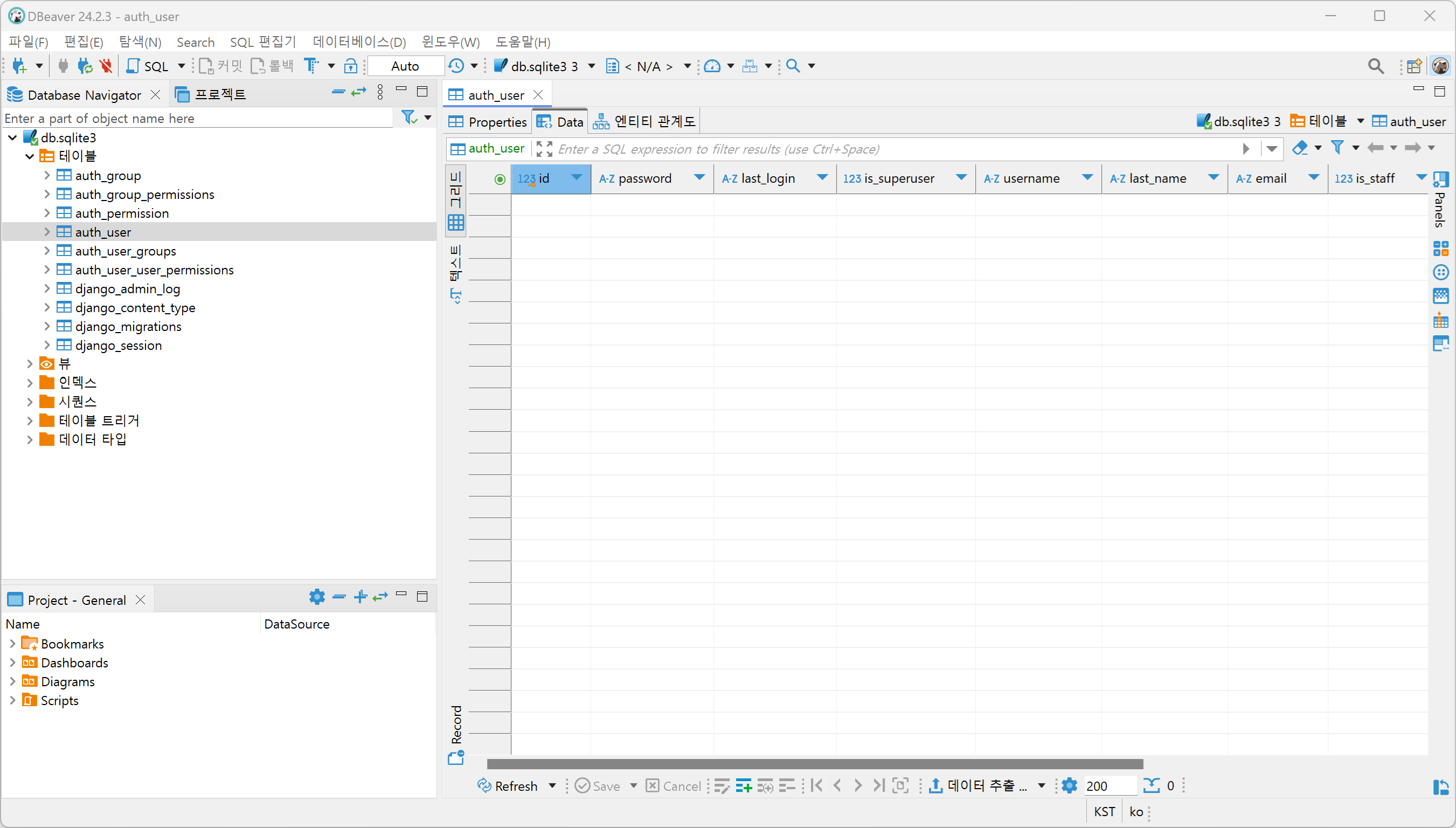Image resolution: width=1456 pixels, height=828 pixels.
Task: Switch to grid view mode
Action: tap(456, 200)
